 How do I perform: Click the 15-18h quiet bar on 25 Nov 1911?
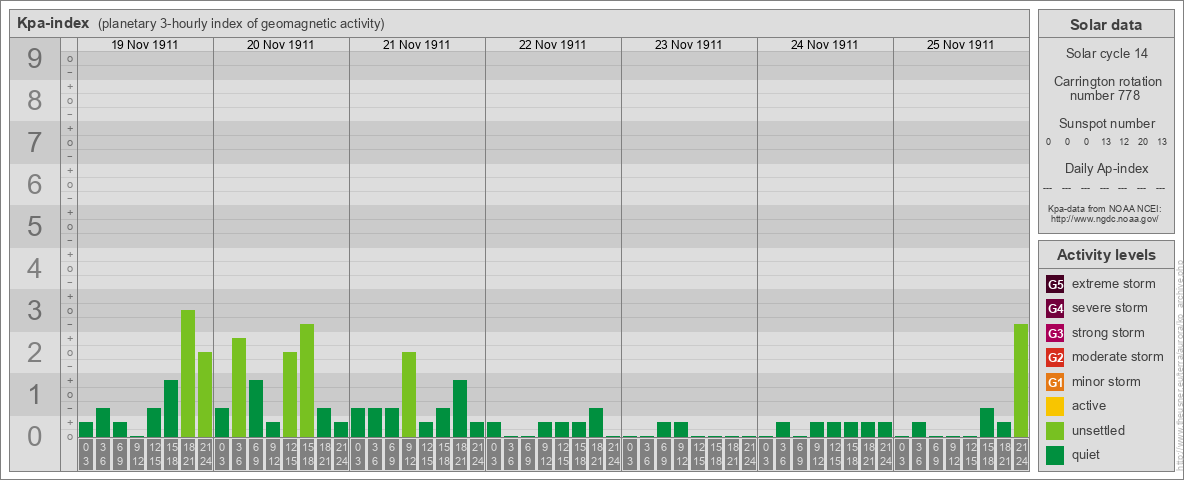(x=987, y=423)
